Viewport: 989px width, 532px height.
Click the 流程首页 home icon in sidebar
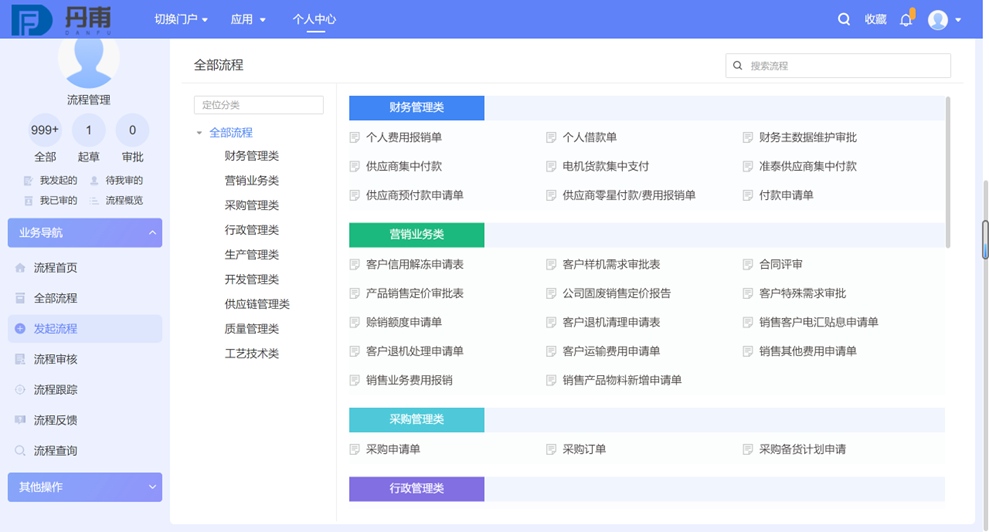tap(20, 268)
